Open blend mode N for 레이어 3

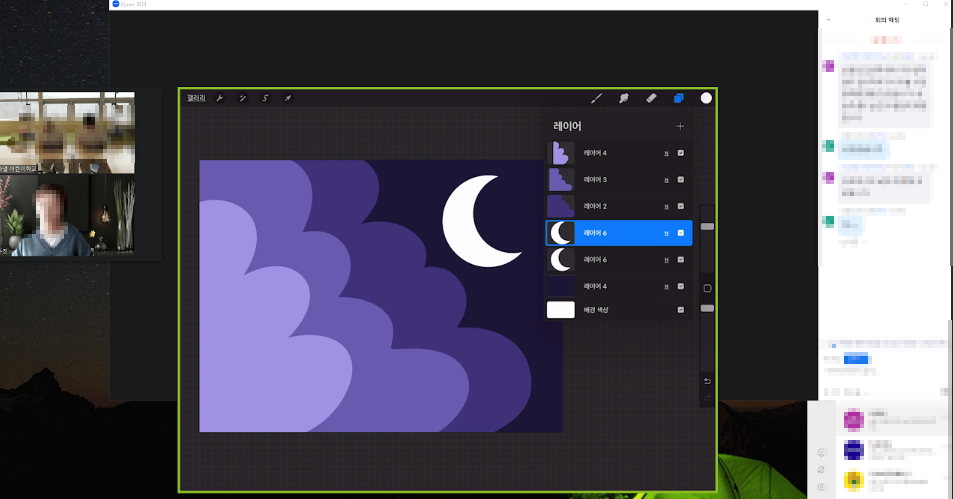click(x=665, y=180)
